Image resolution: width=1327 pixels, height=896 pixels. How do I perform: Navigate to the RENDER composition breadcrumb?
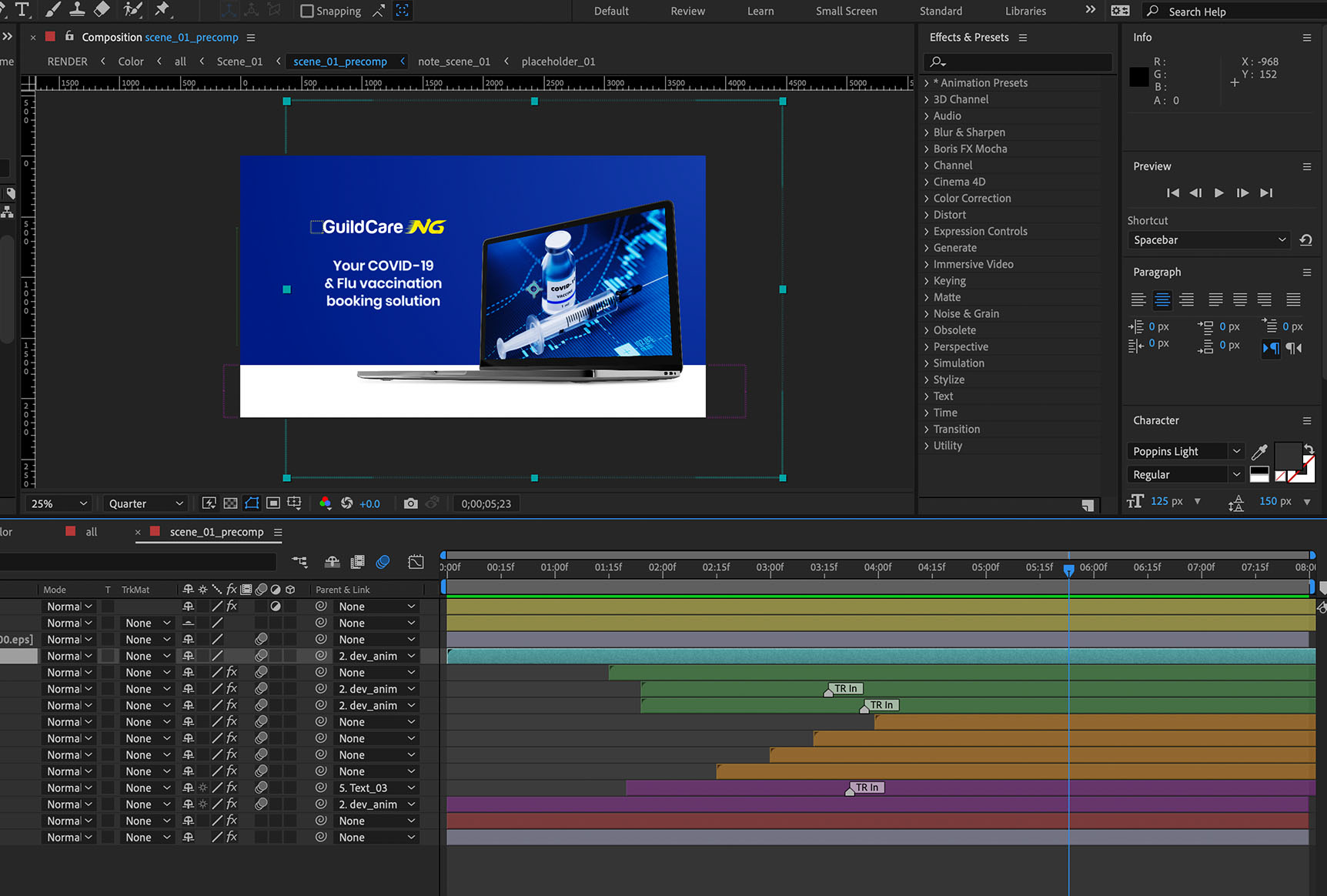pos(67,62)
